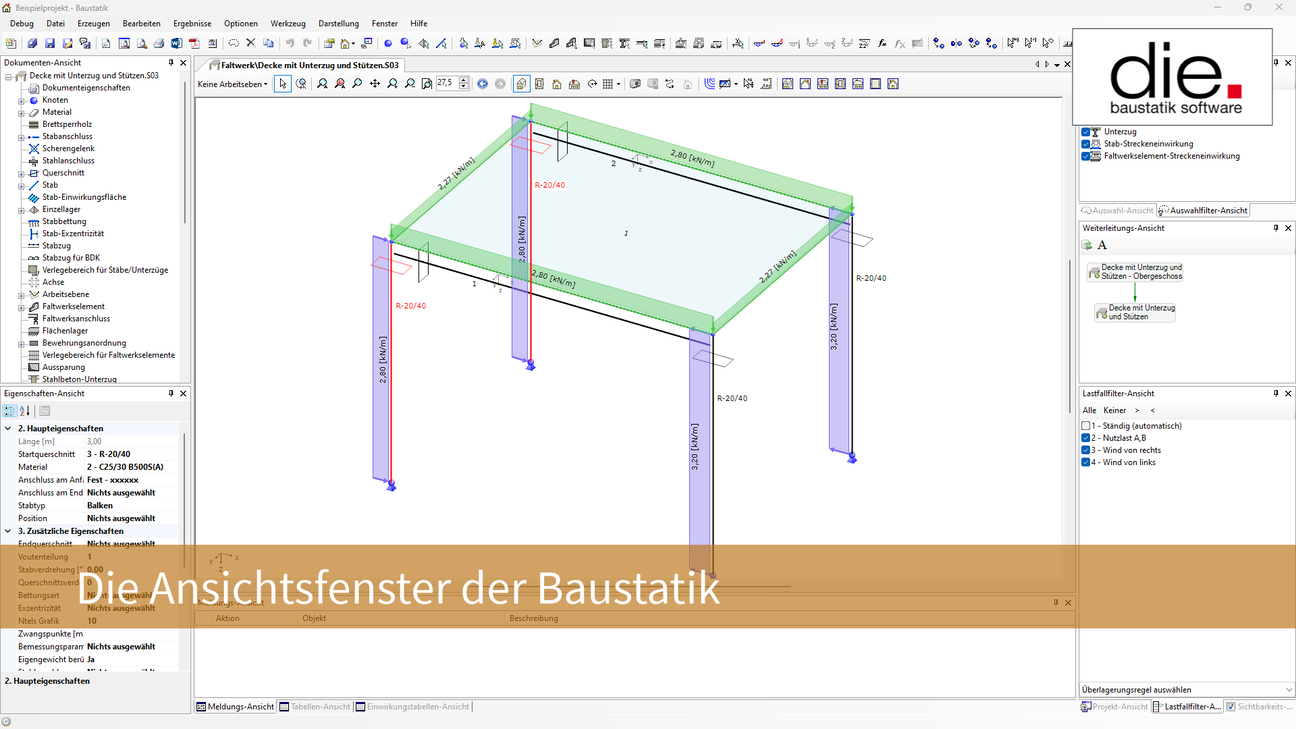This screenshot has width=1296, height=729.
Task: Open the Ergebnisse menu
Action: (x=192, y=23)
